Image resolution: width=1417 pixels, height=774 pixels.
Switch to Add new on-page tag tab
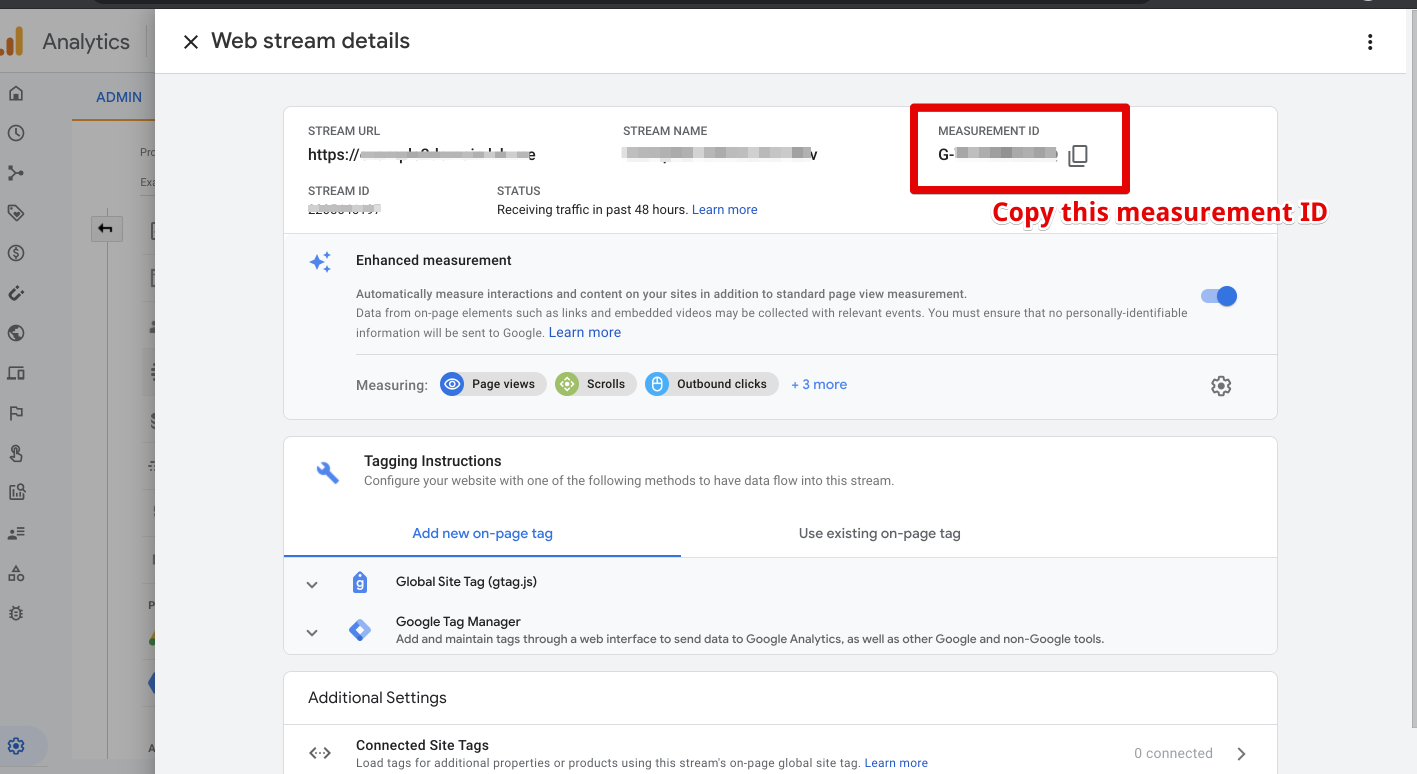tap(482, 533)
